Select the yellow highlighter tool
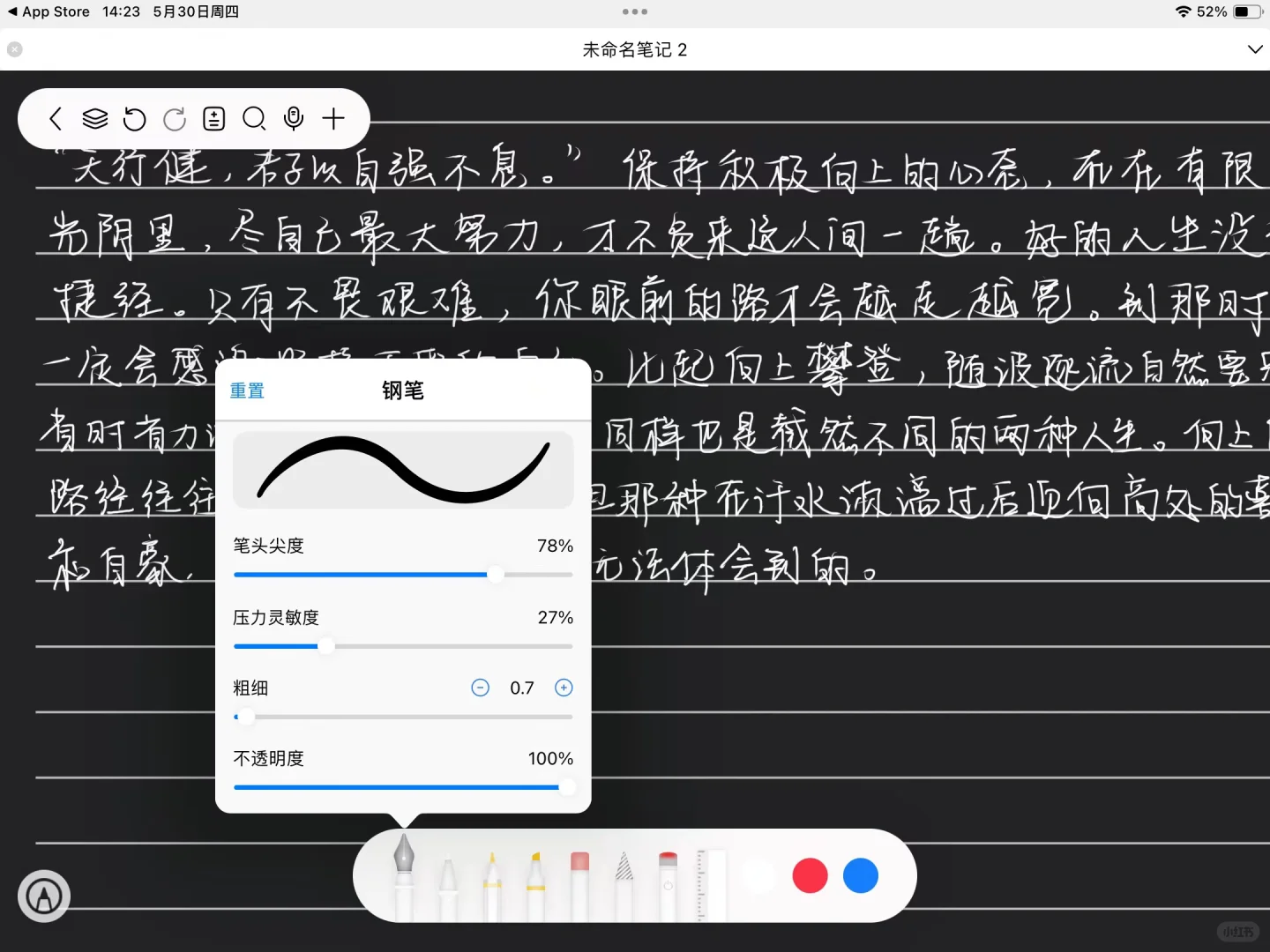This screenshot has width=1270, height=952. [x=535, y=886]
